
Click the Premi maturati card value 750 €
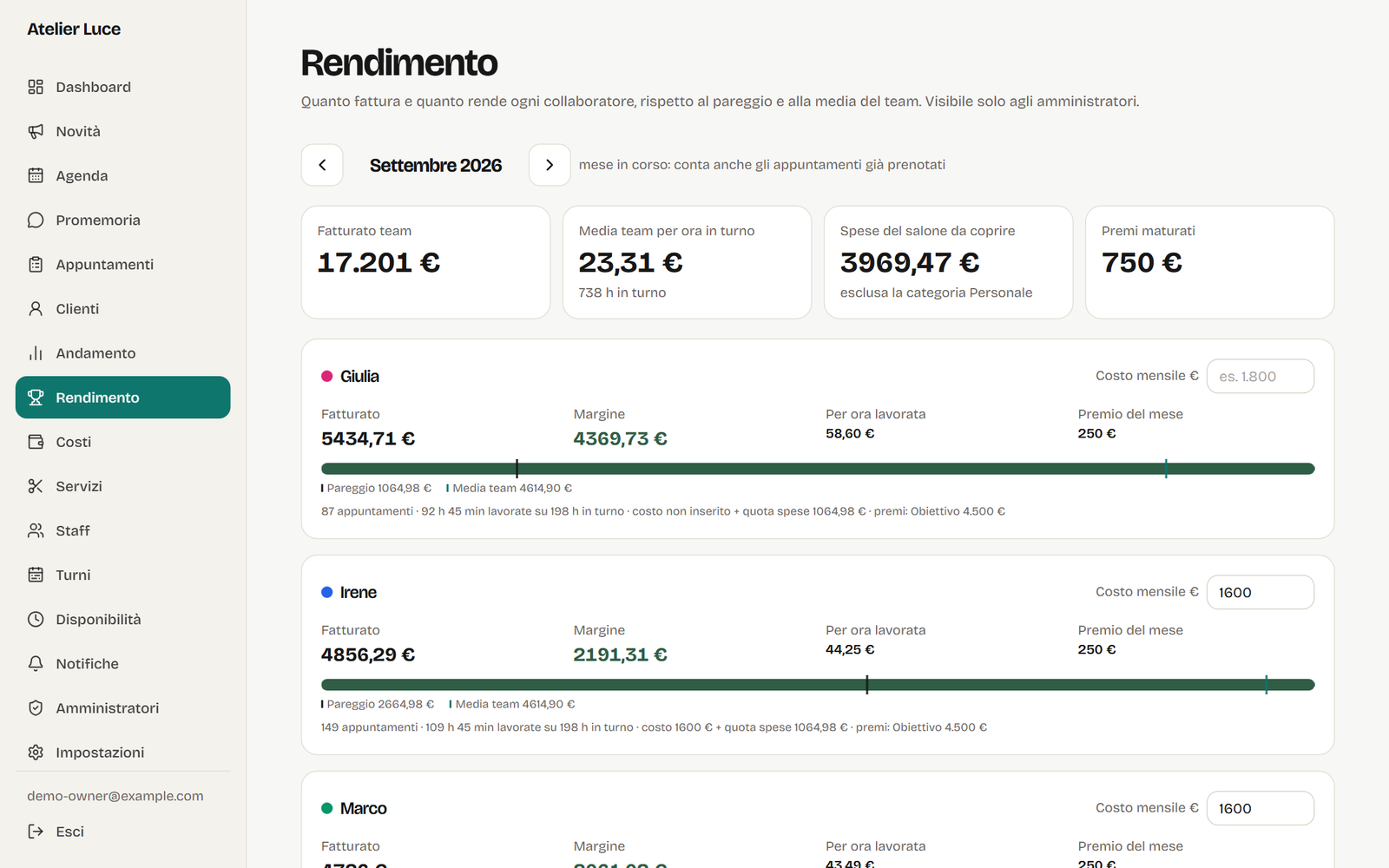click(1142, 262)
